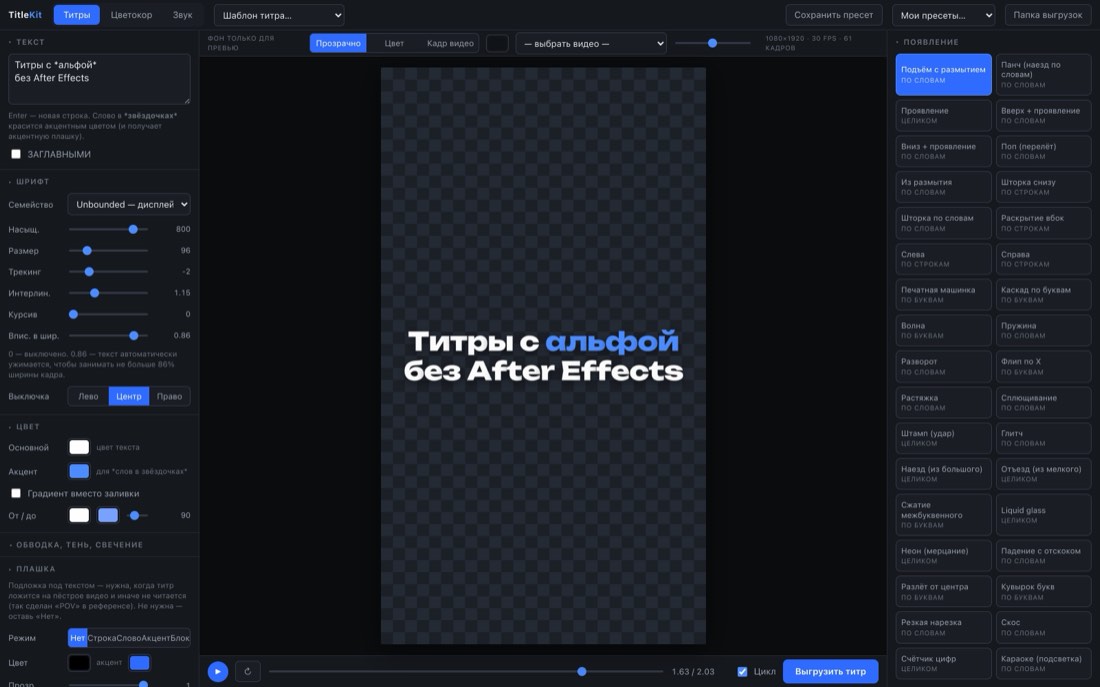
Task: Select Кувырок букв animation
Action: 1043,592
